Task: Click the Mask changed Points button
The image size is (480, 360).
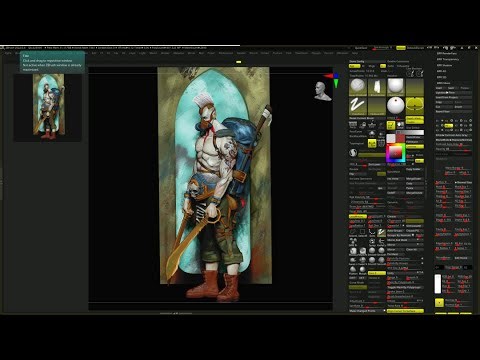Action: pos(366,311)
